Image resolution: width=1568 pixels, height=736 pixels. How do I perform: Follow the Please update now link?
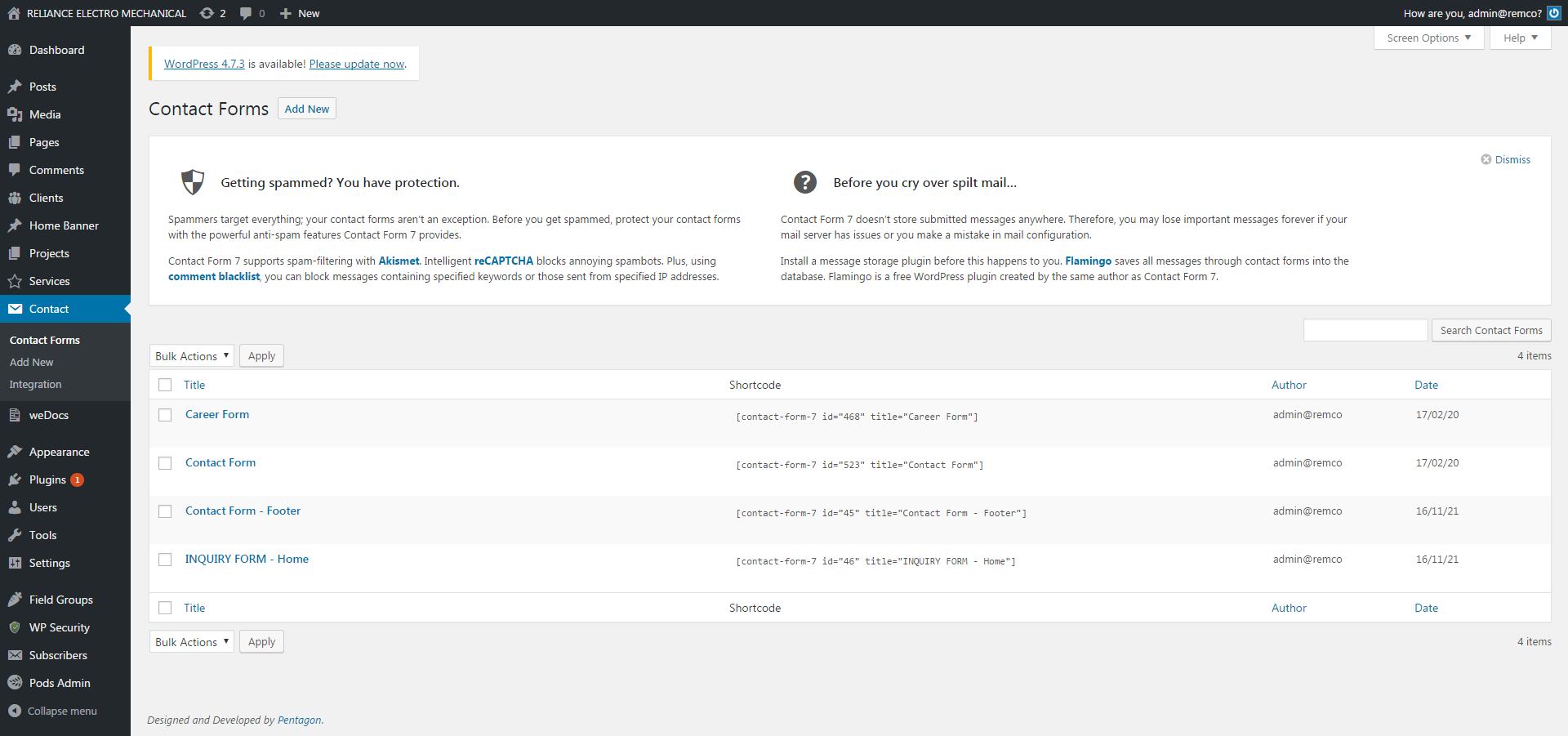(357, 64)
